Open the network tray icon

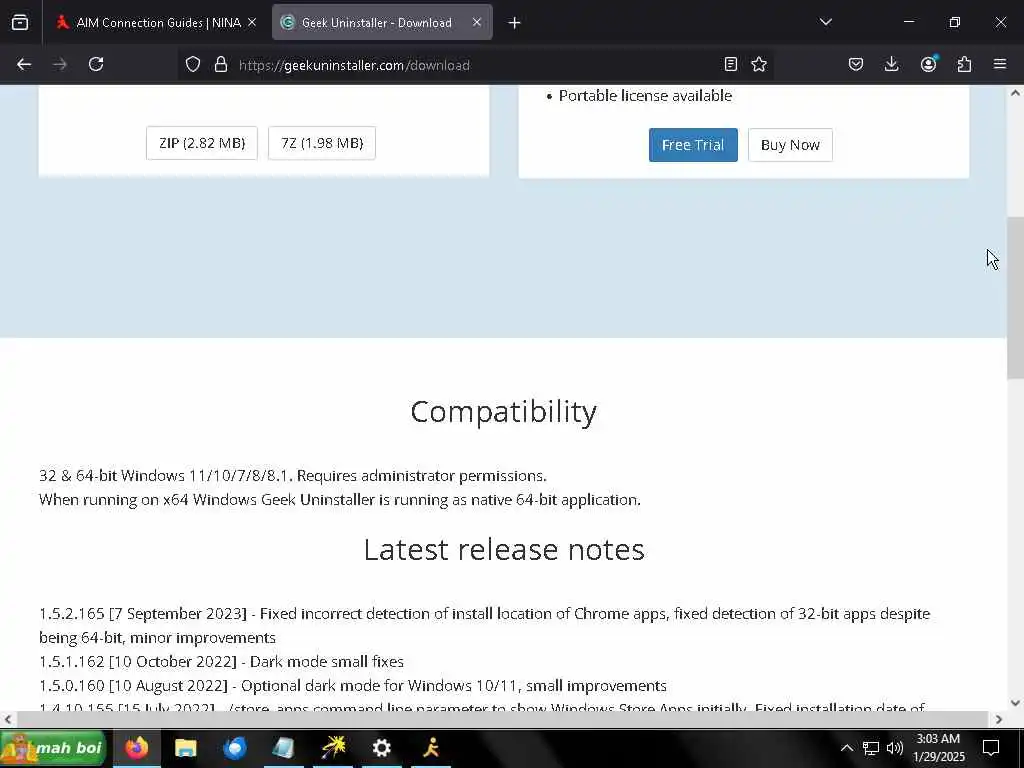point(871,748)
